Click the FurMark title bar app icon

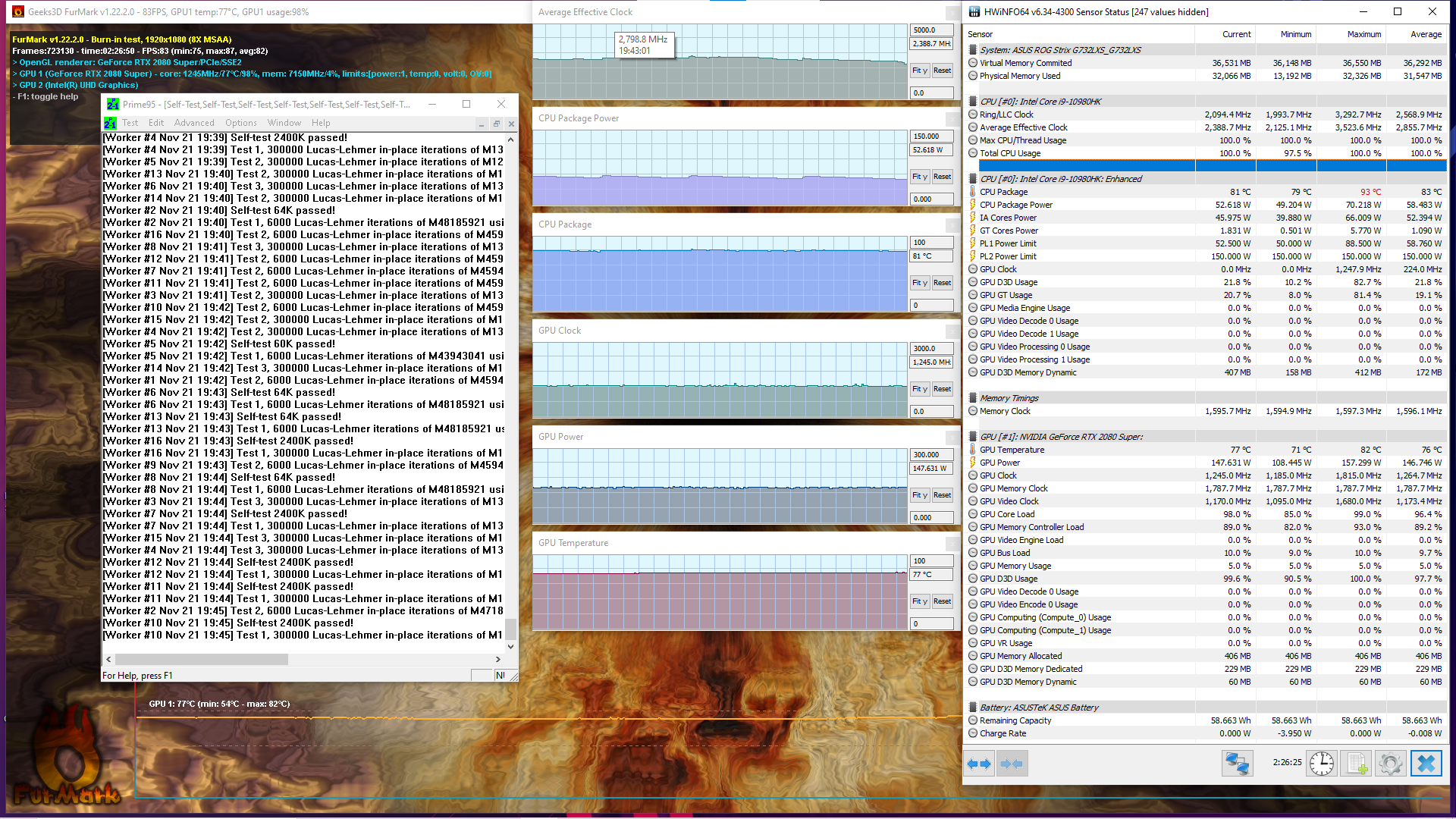click(17, 11)
